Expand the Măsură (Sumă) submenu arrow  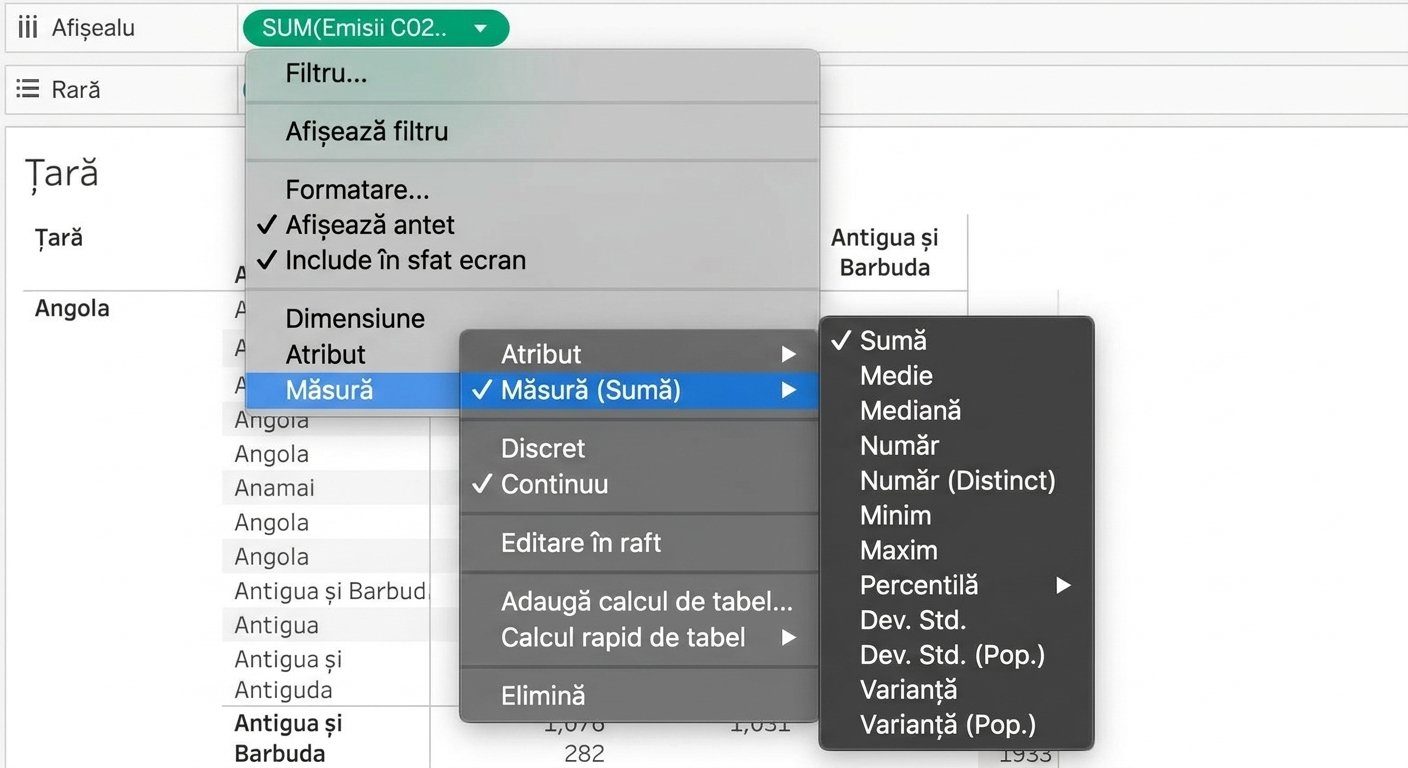789,390
